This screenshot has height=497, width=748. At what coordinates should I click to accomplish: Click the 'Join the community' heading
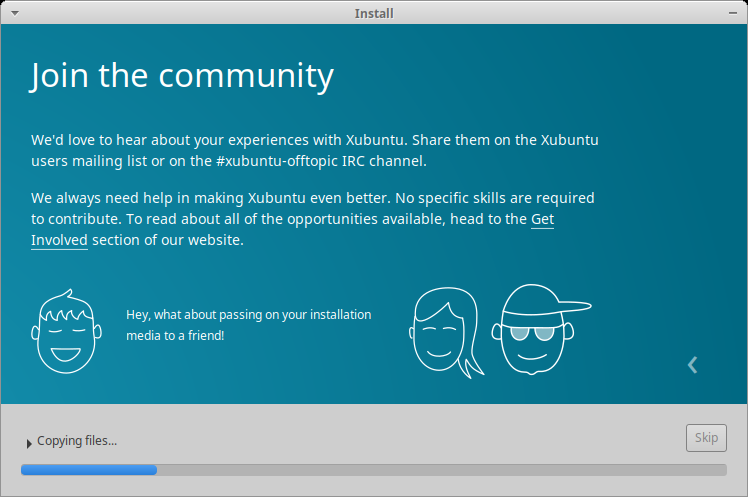coord(182,76)
